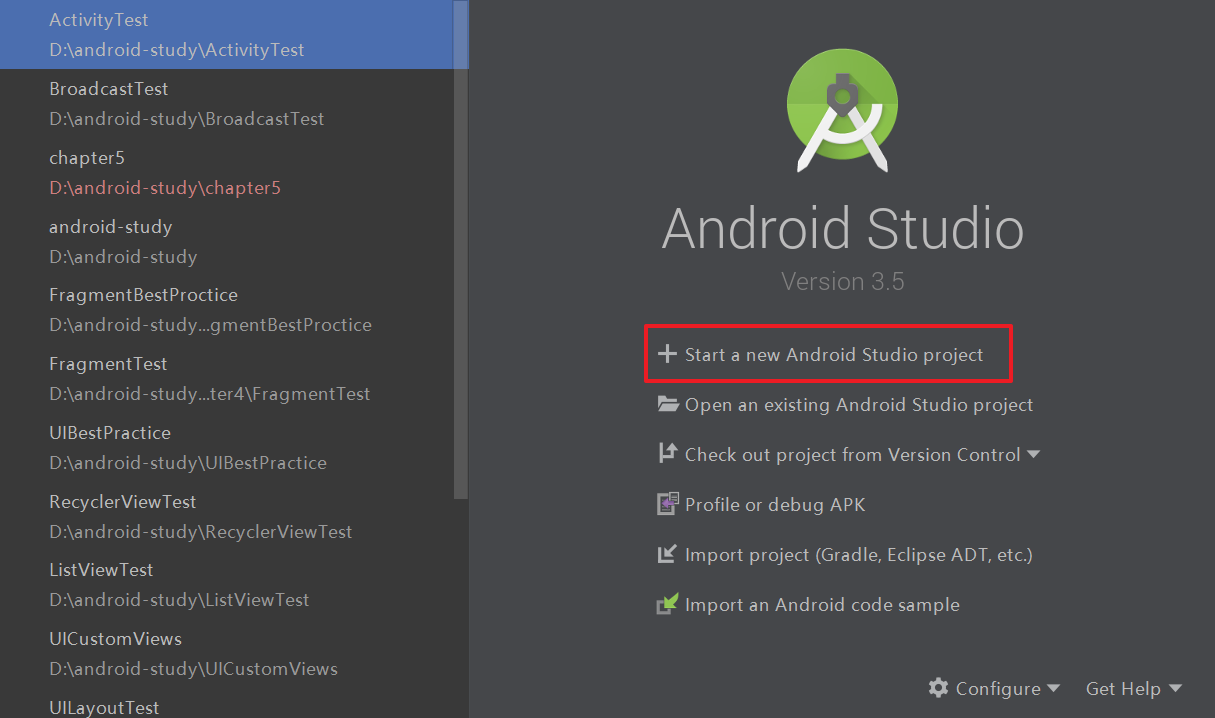1215x718 pixels.
Task: Click the Android Studio title text
Action: click(x=842, y=228)
